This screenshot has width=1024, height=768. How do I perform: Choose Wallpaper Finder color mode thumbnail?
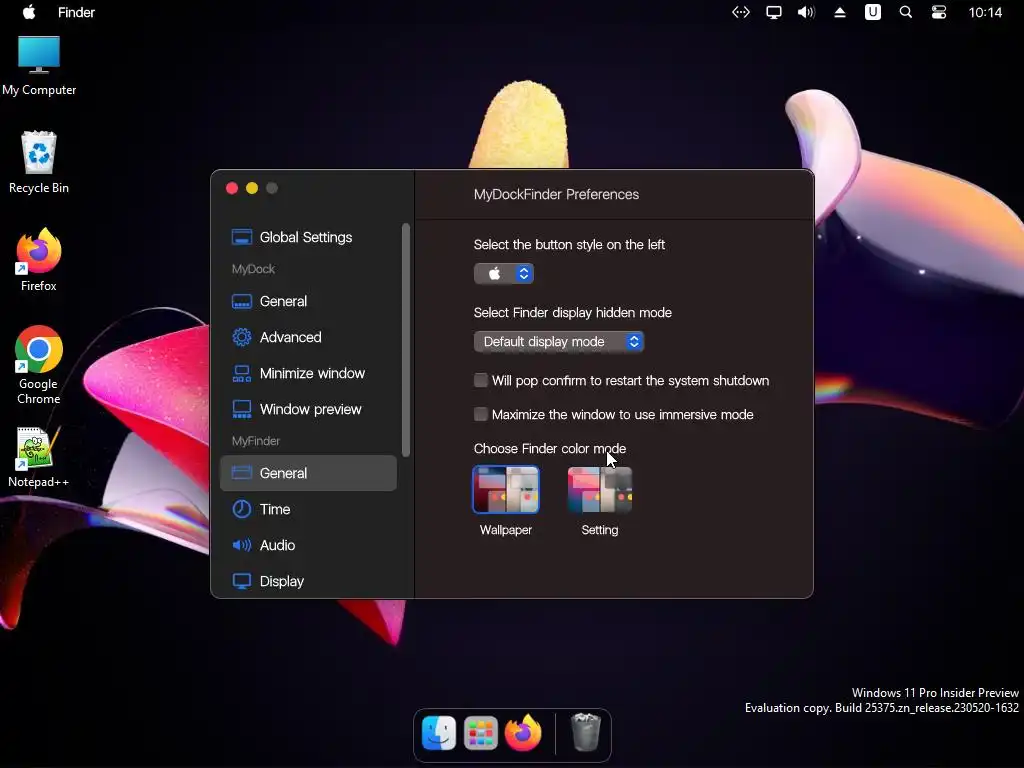(x=506, y=490)
